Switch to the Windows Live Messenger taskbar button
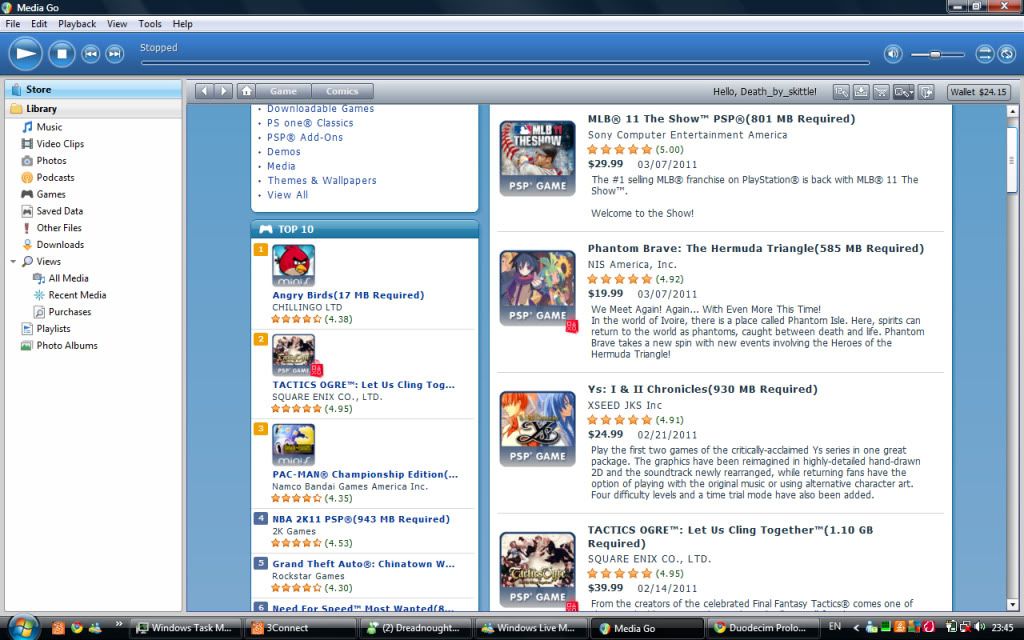1024x640 pixels. tap(529, 628)
